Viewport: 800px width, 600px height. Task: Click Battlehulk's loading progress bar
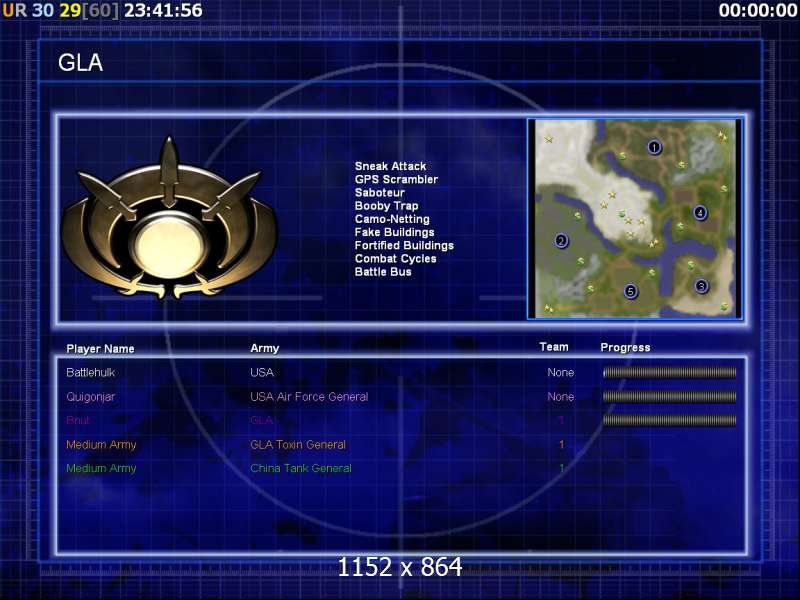pos(669,372)
